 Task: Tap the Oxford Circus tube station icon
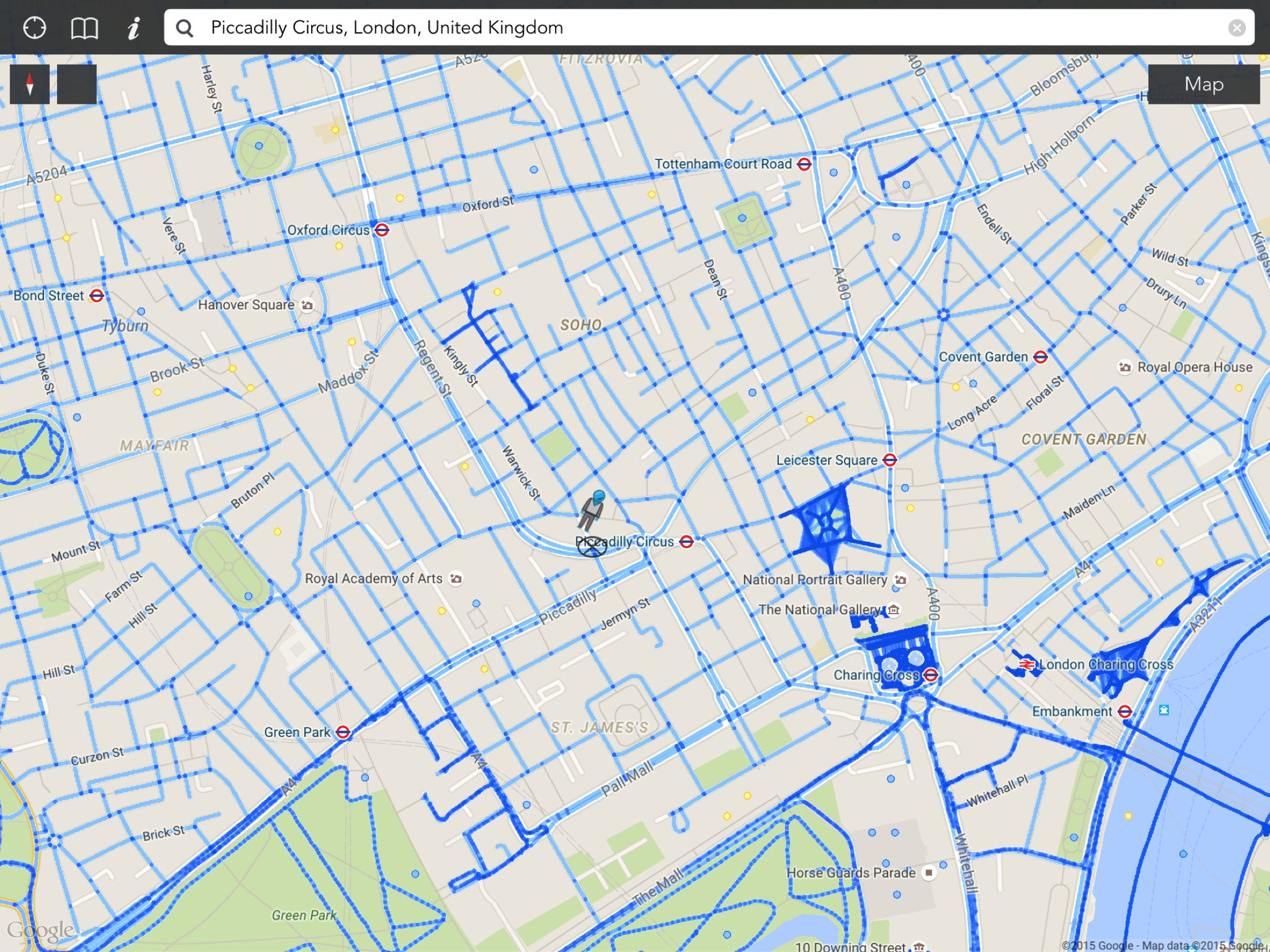tap(382, 230)
